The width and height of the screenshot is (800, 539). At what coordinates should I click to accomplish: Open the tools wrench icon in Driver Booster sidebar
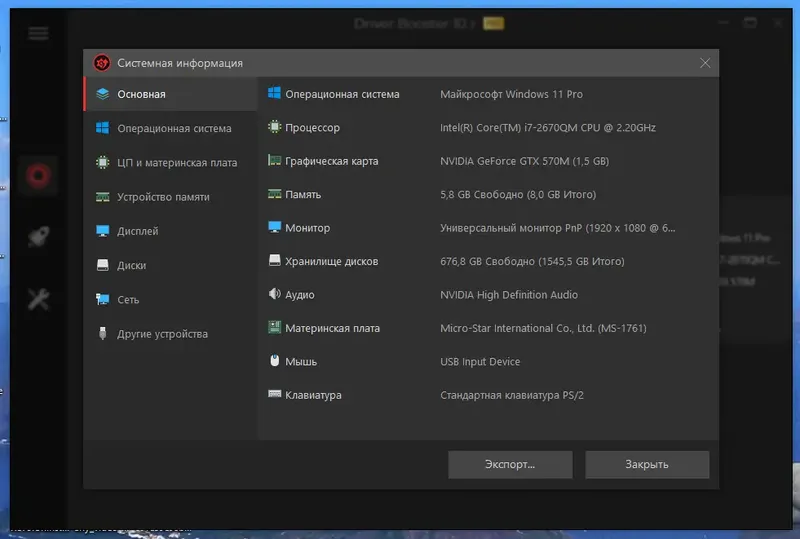(x=38, y=300)
